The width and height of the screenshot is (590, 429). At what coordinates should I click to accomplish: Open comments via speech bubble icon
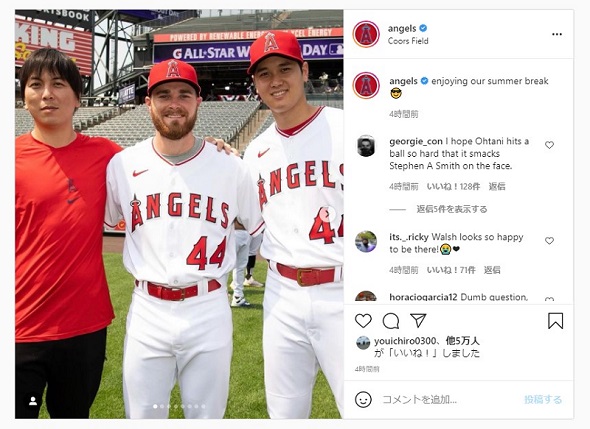tap(391, 321)
